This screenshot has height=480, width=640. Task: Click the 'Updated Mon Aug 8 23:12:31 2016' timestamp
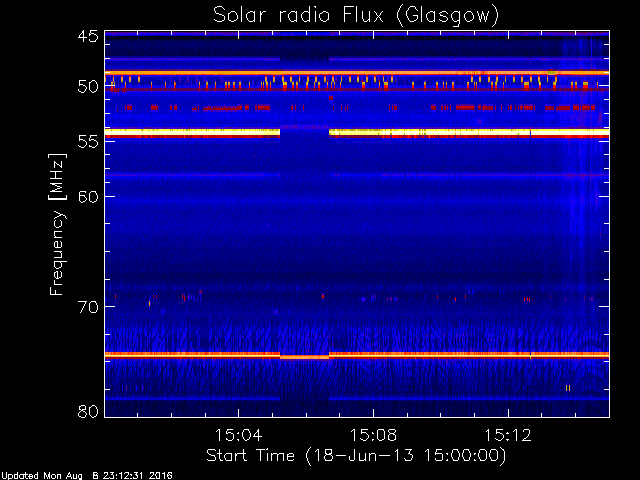pos(87,476)
